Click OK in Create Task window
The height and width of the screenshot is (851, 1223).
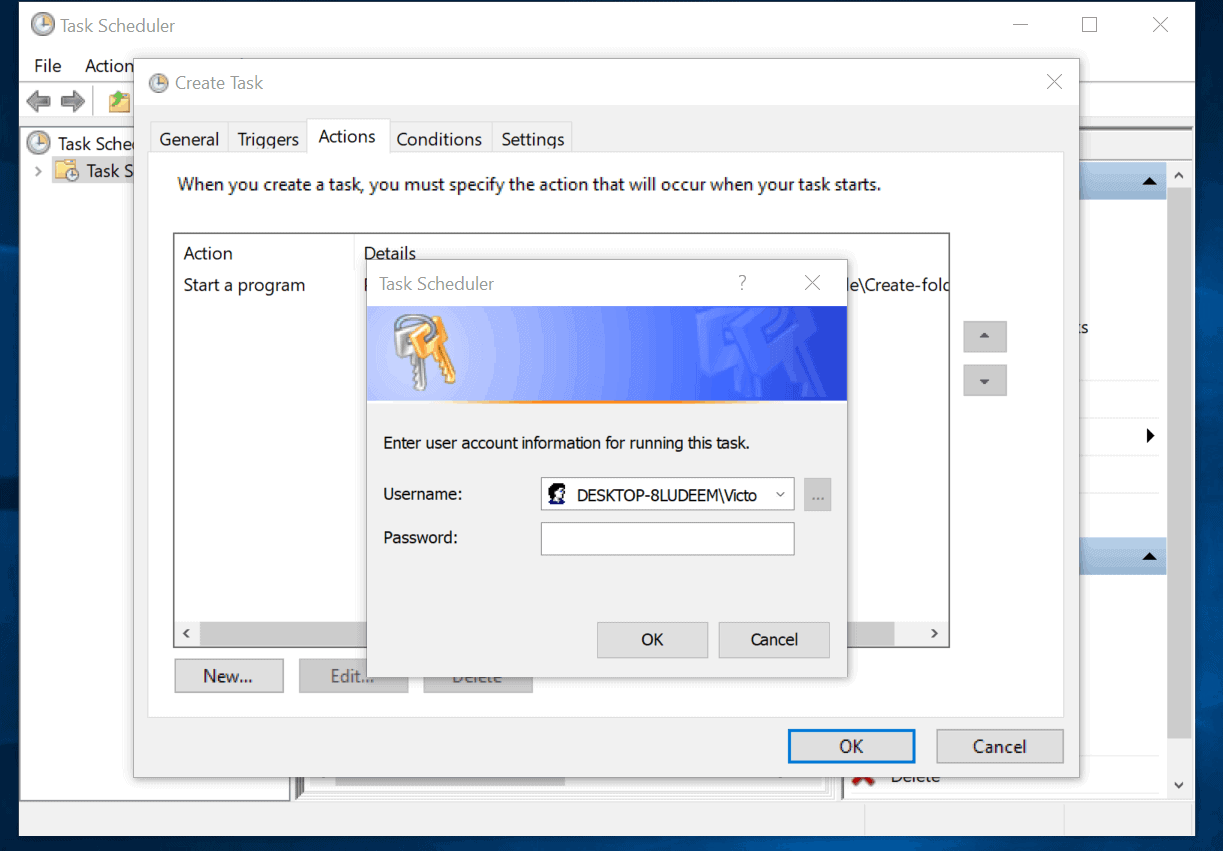click(851, 746)
